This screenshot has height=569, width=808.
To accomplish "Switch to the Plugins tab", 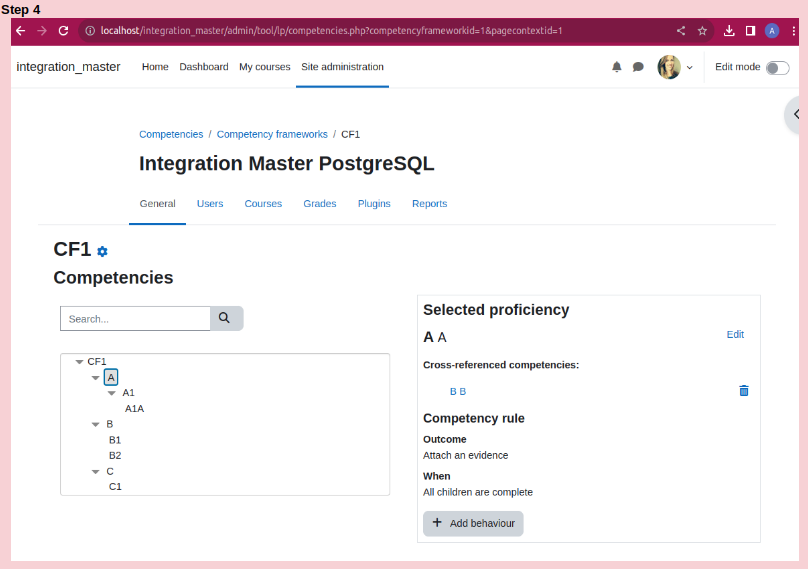I will [374, 204].
